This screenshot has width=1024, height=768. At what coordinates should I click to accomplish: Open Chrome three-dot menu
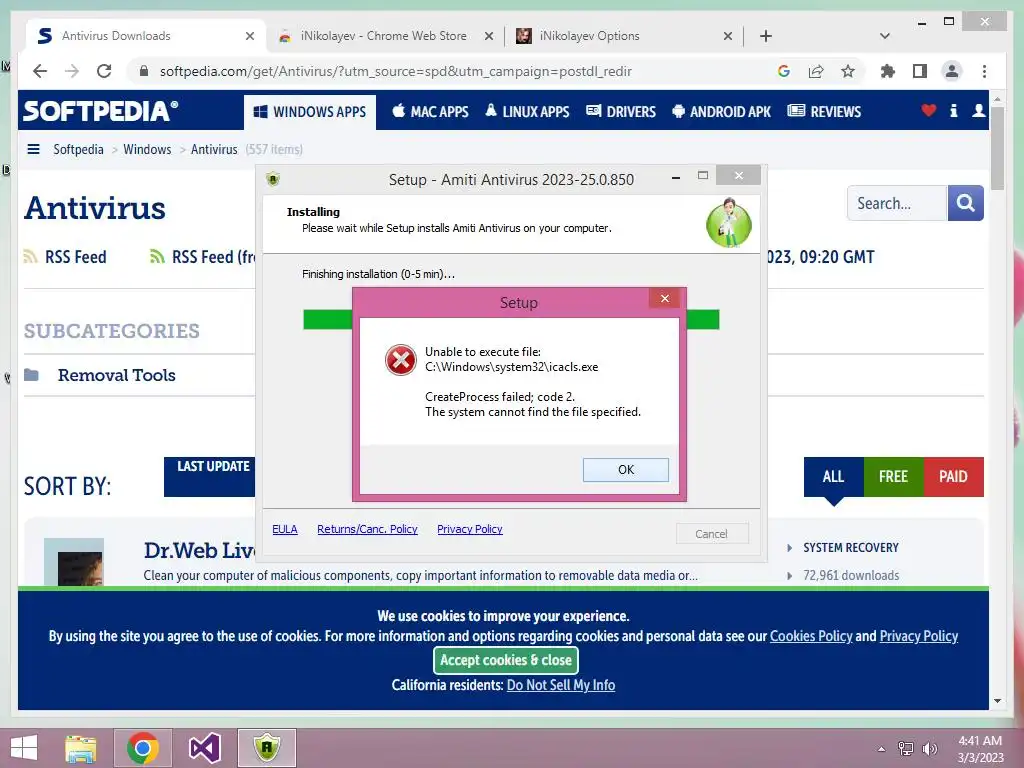[x=984, y=71]
